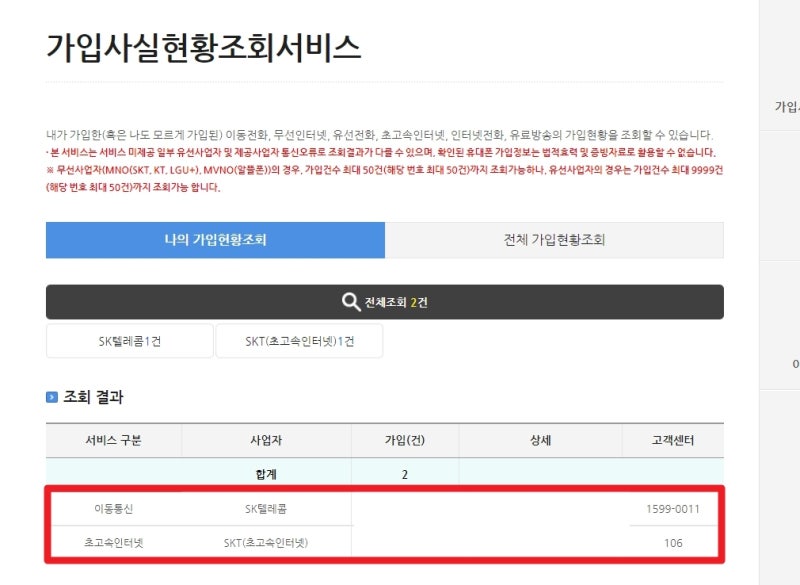Click the 전체조회 2건 search bar
Screen dimensions: 800x585
tap(385, 302)
